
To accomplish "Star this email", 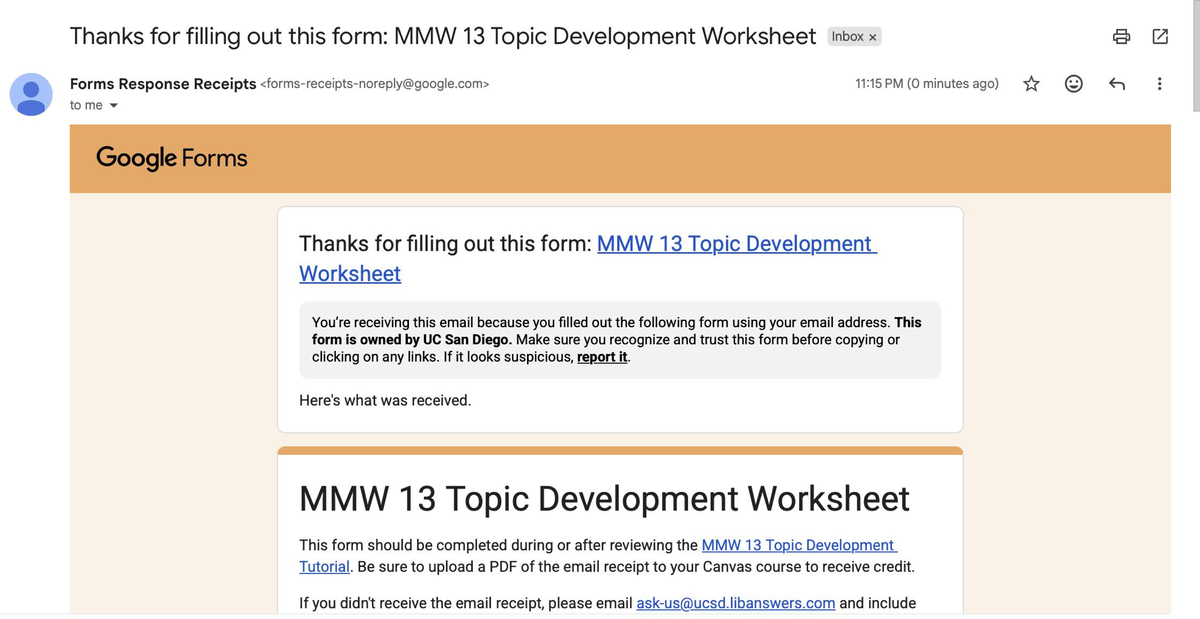I will click(1031, 84).
